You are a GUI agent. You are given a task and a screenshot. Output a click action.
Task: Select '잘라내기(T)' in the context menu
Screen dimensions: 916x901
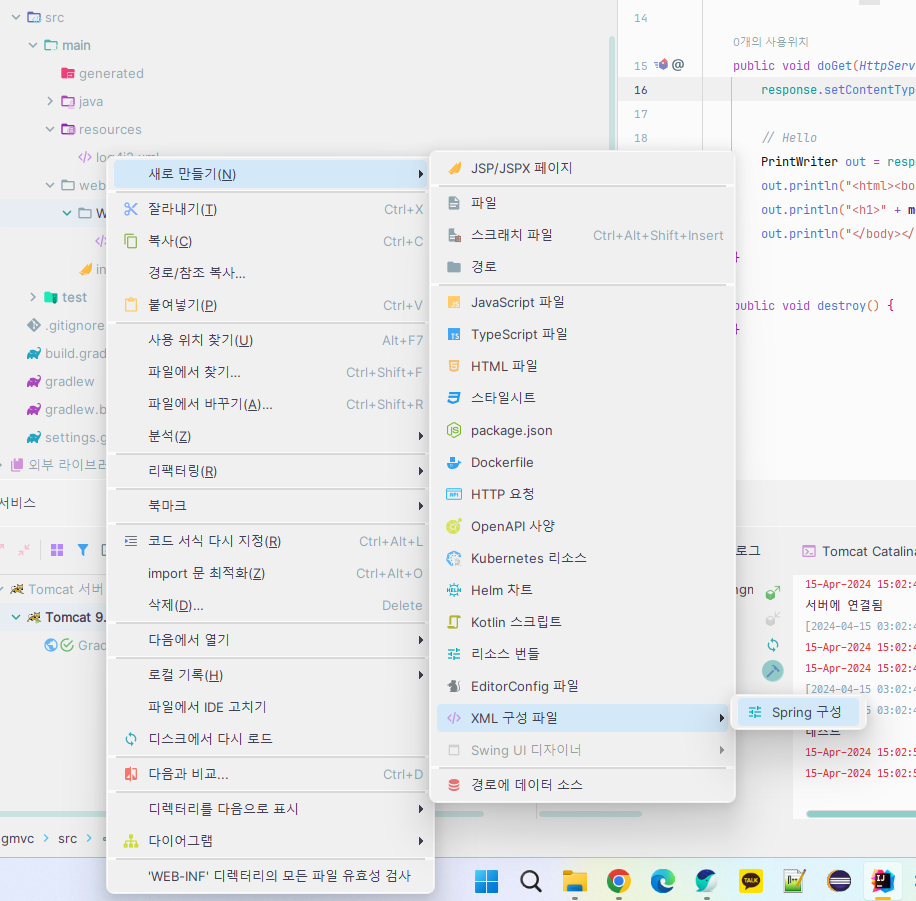(x=270, y=209)
